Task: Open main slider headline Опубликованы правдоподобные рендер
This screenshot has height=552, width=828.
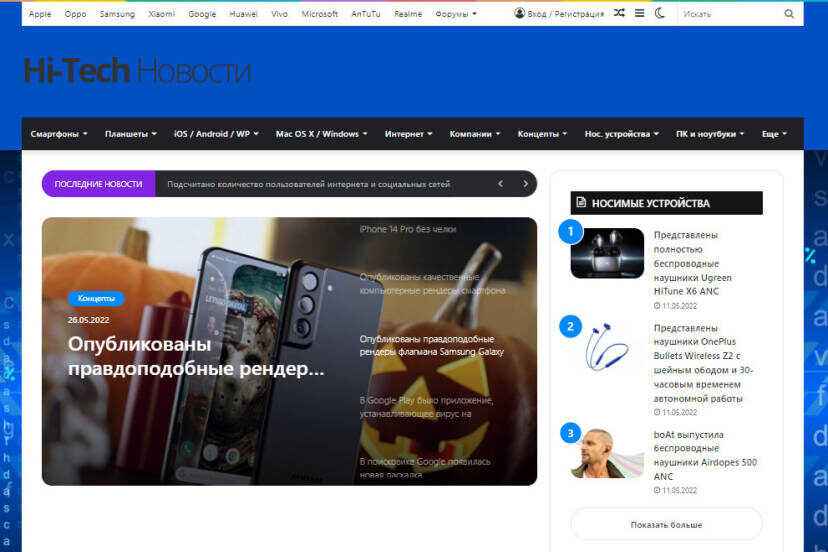Action: point(196,356)
